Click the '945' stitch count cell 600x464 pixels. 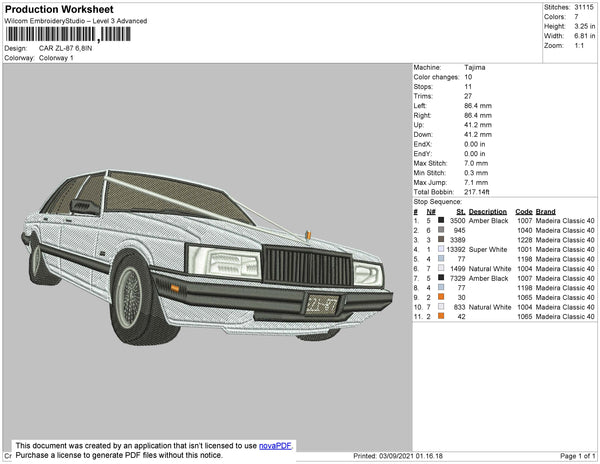coord(460,230)
